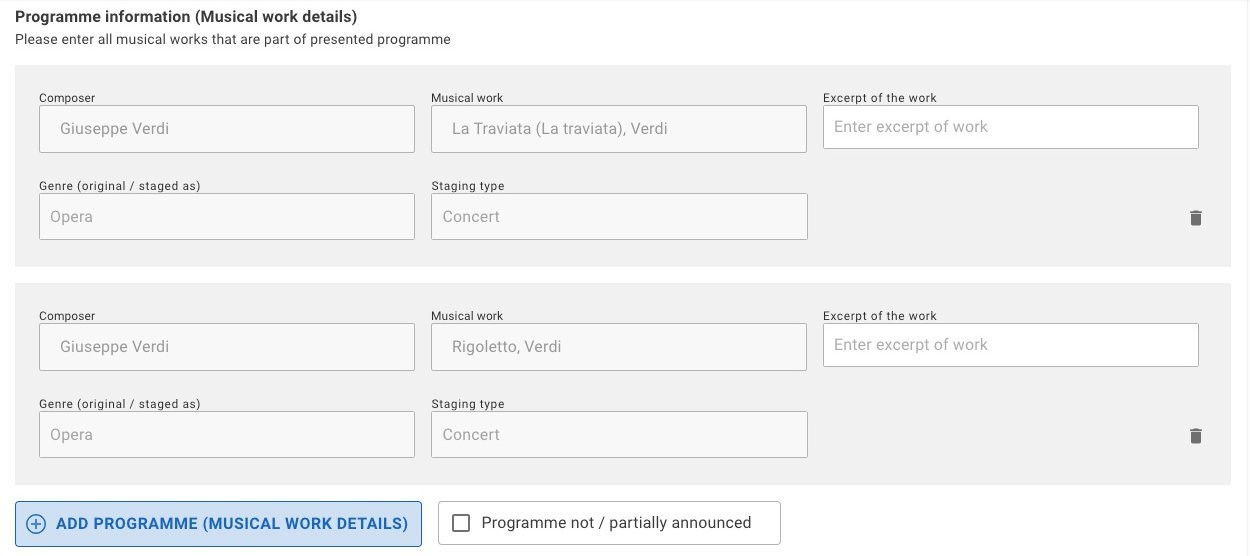Focus excerpt field in La Traviata entry

(1011, 127)
